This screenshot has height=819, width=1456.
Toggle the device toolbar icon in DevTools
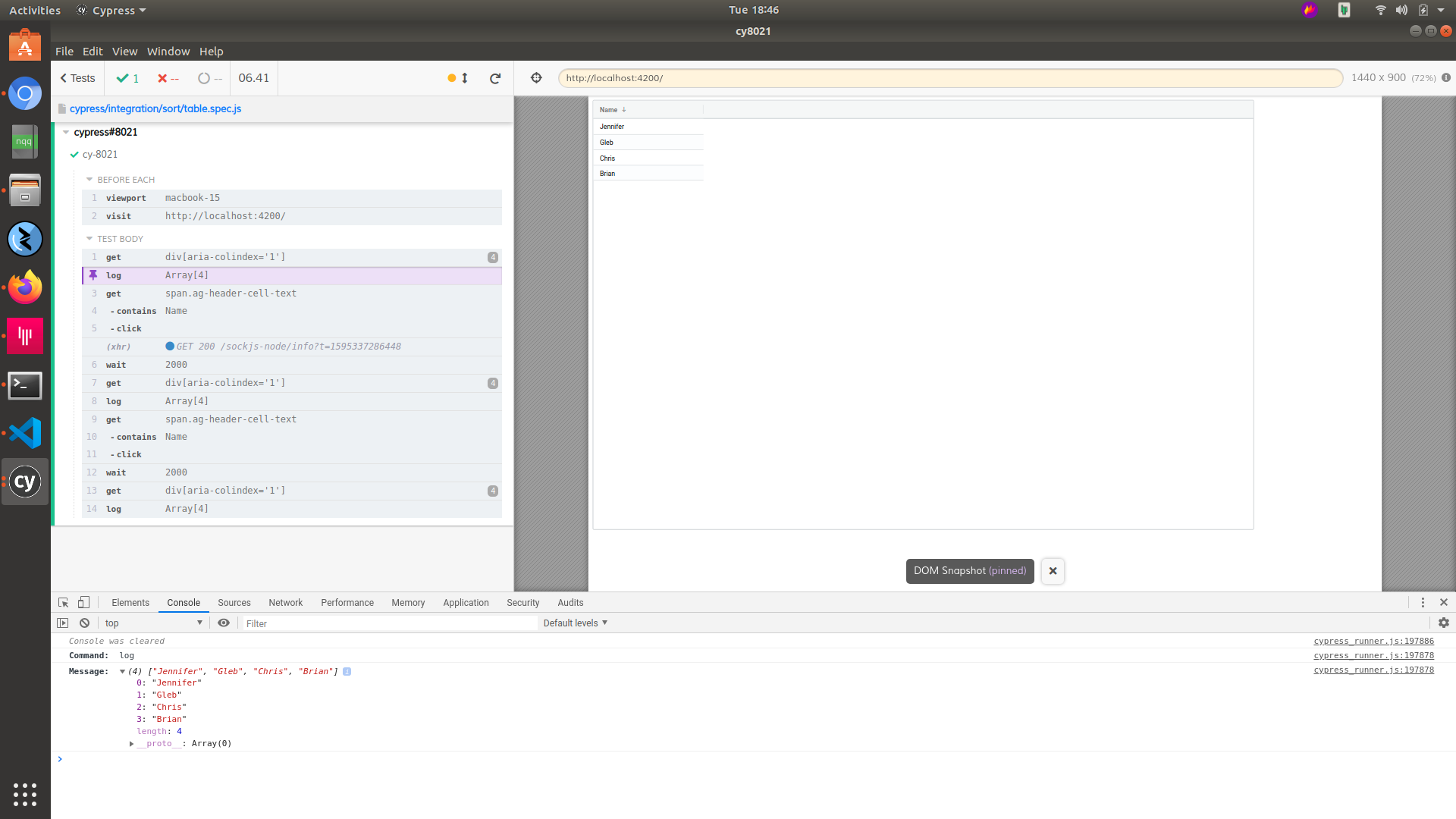(83, 602)
